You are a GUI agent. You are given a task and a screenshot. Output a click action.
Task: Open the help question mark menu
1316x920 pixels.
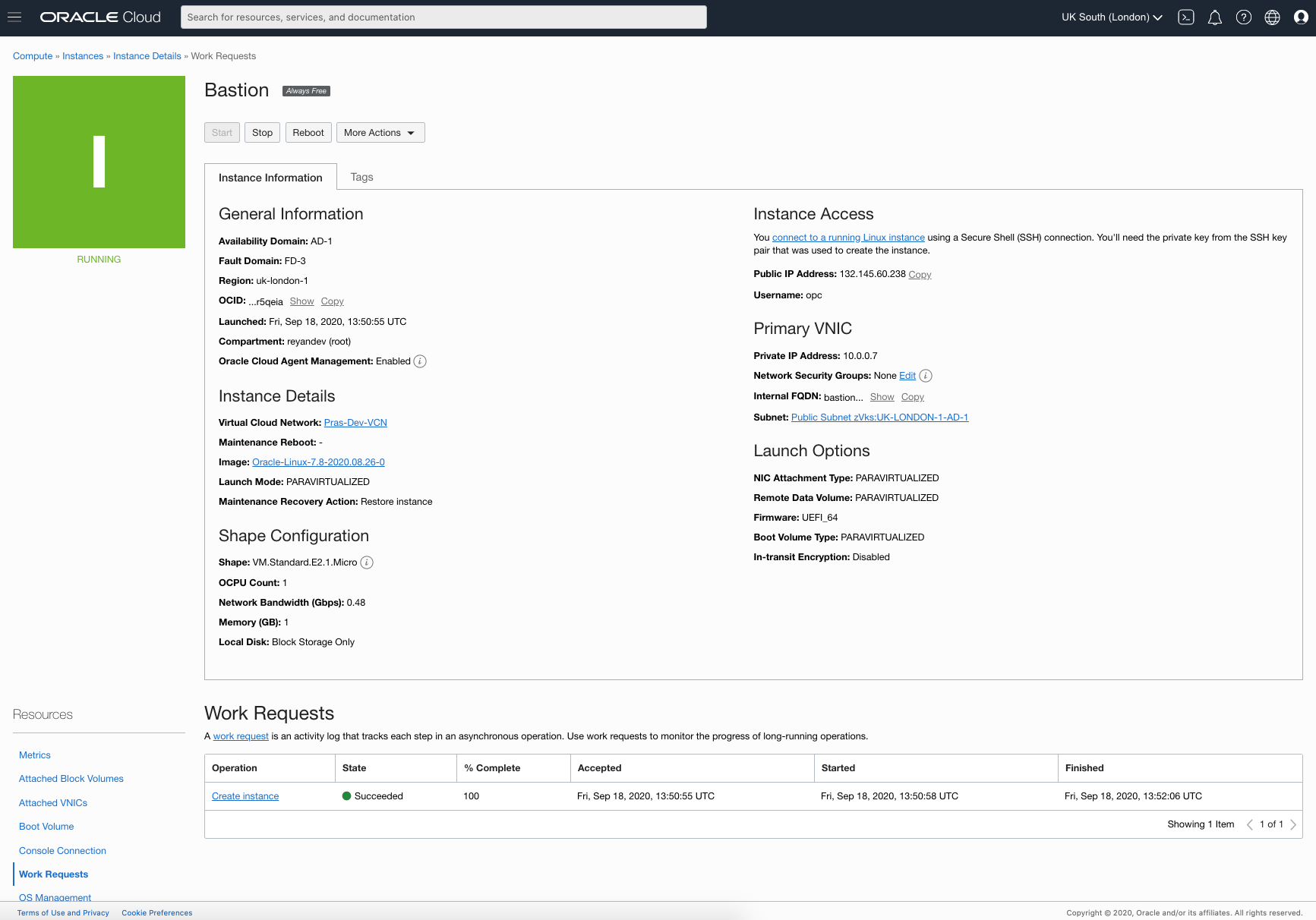tap(1244, 17)
